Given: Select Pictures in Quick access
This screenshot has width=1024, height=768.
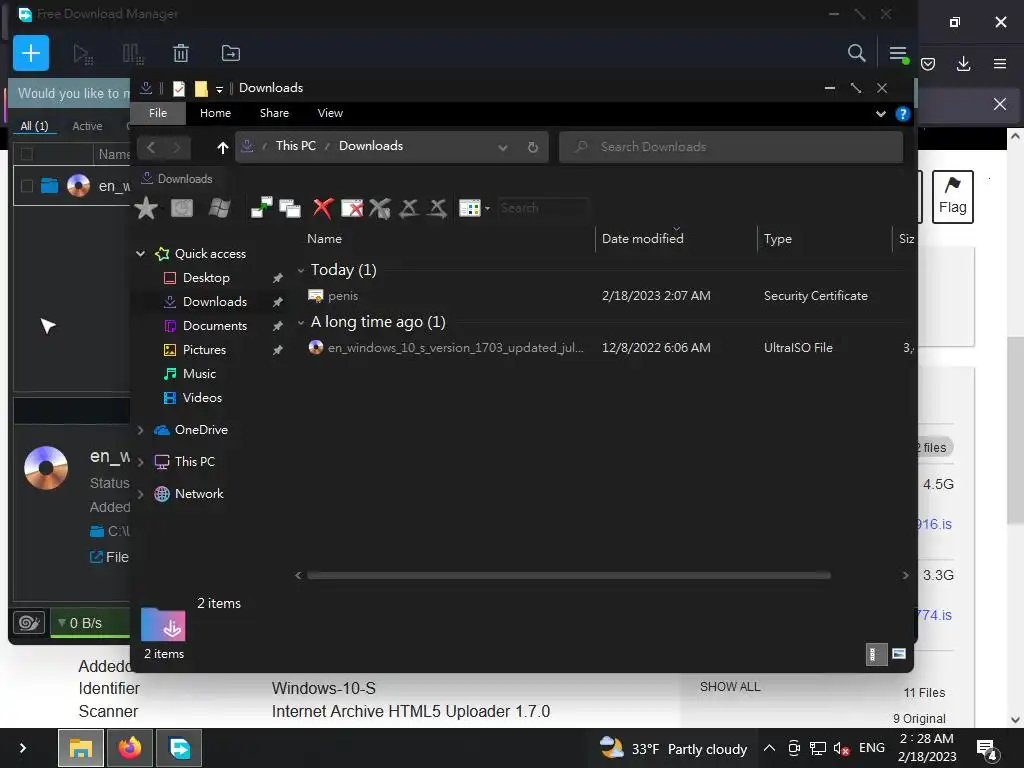Looking at the screenshot, I should [x=204, y=349].
